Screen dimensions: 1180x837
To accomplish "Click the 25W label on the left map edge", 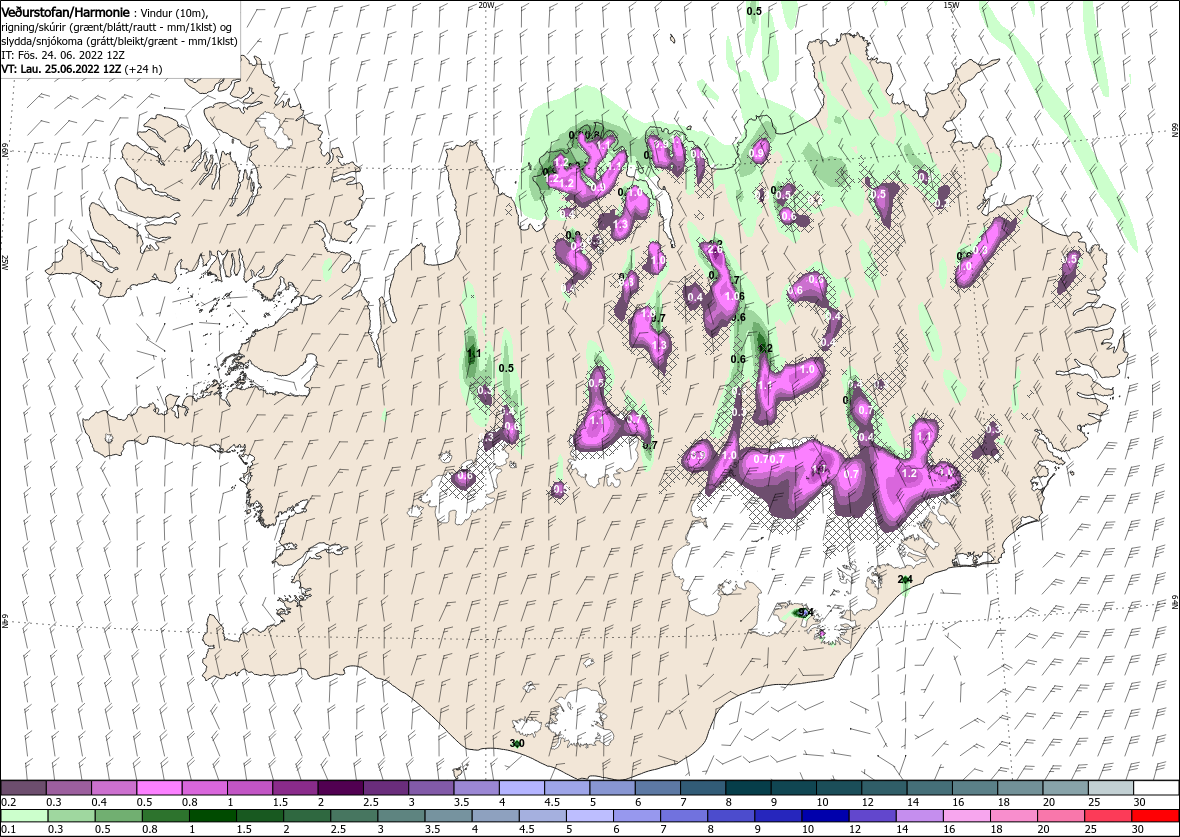I will 5,263.
